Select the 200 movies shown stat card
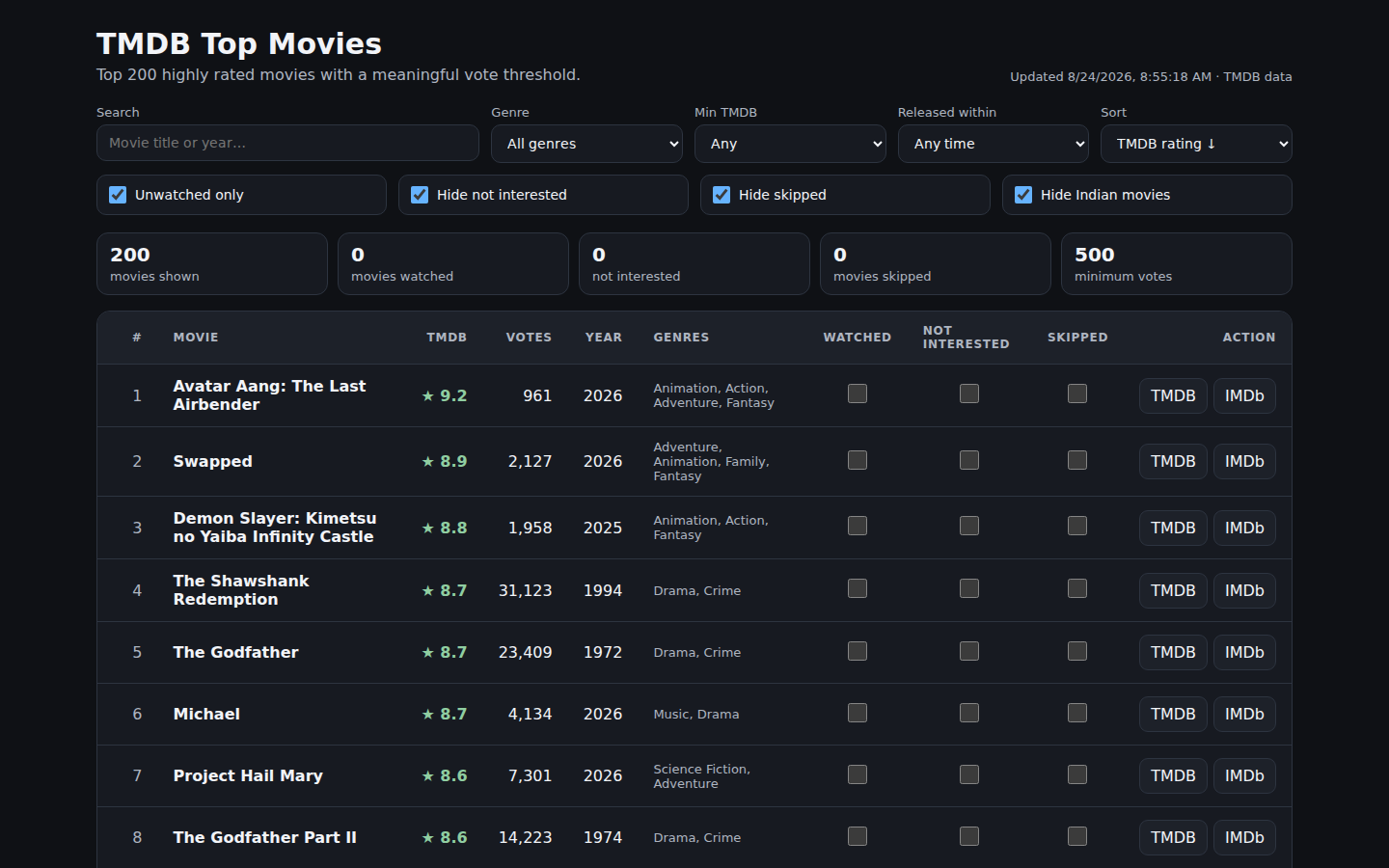Viewport: 1389px width, 868px height. (212, 263)
